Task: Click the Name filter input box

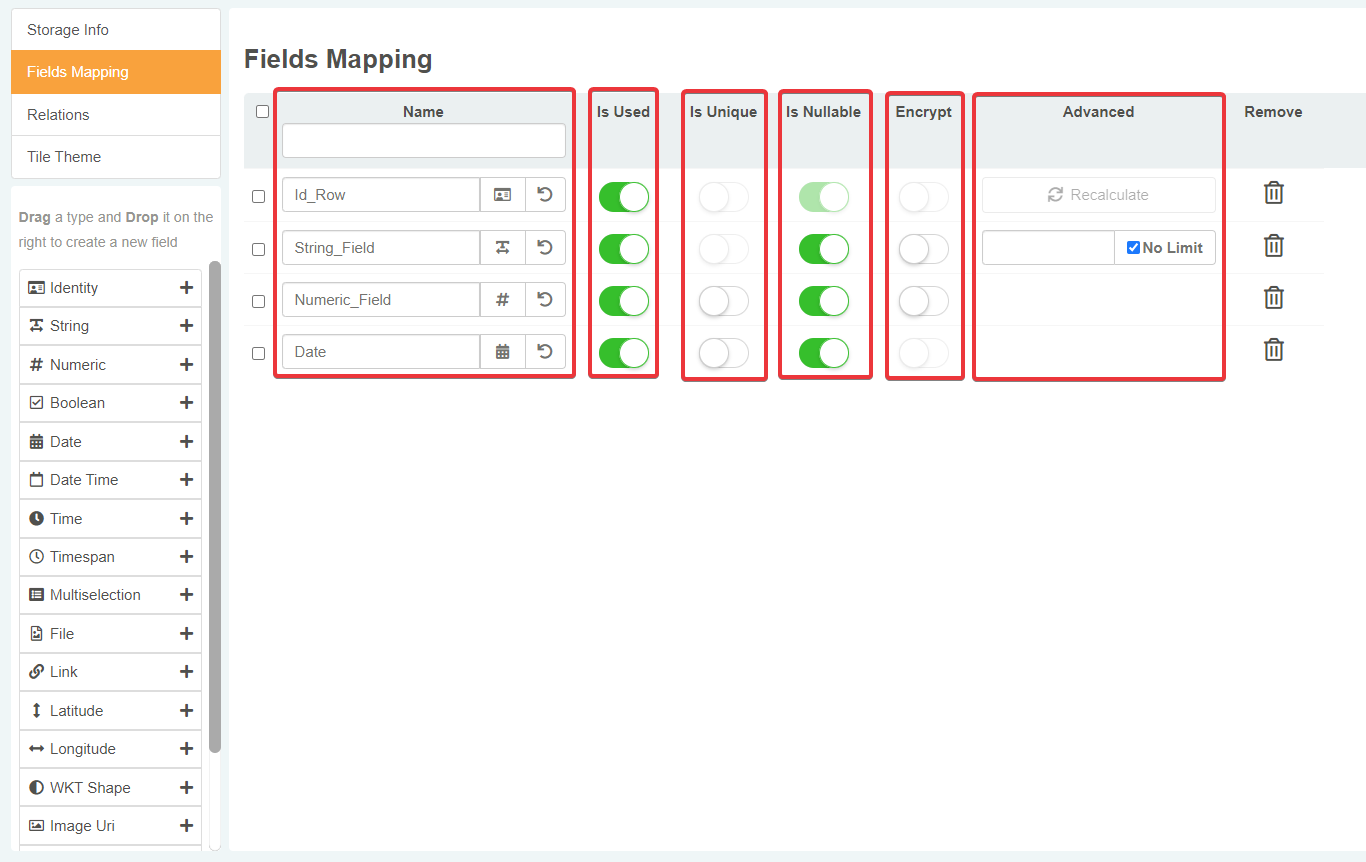Action: tap(424, 141)
